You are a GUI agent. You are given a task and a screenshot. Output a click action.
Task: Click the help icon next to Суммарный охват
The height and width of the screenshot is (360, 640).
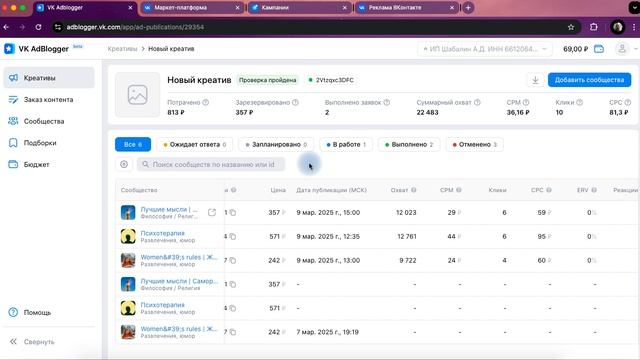(477, 102)
